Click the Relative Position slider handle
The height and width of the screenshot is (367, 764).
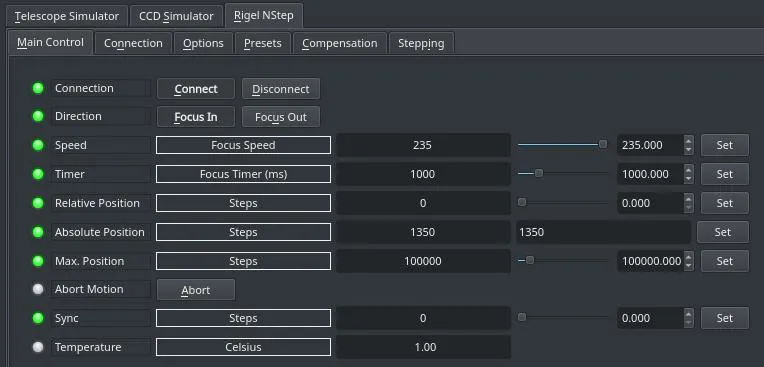[522, 202]
